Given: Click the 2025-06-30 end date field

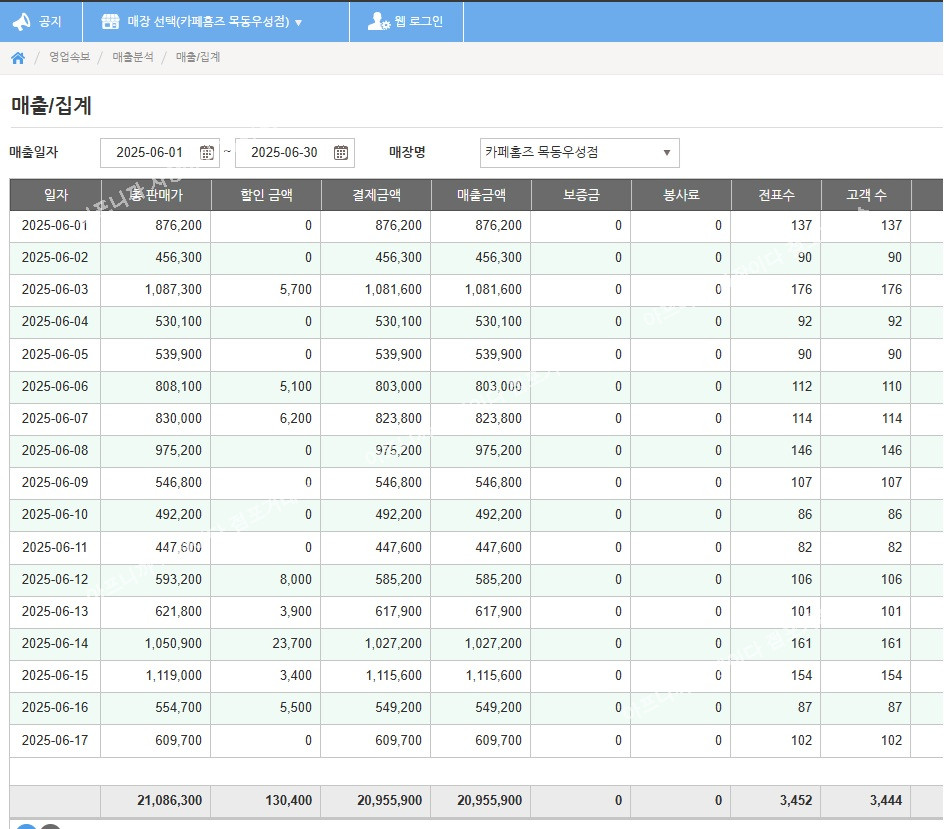Looking at the screenshot, I should tap(283, 153).
